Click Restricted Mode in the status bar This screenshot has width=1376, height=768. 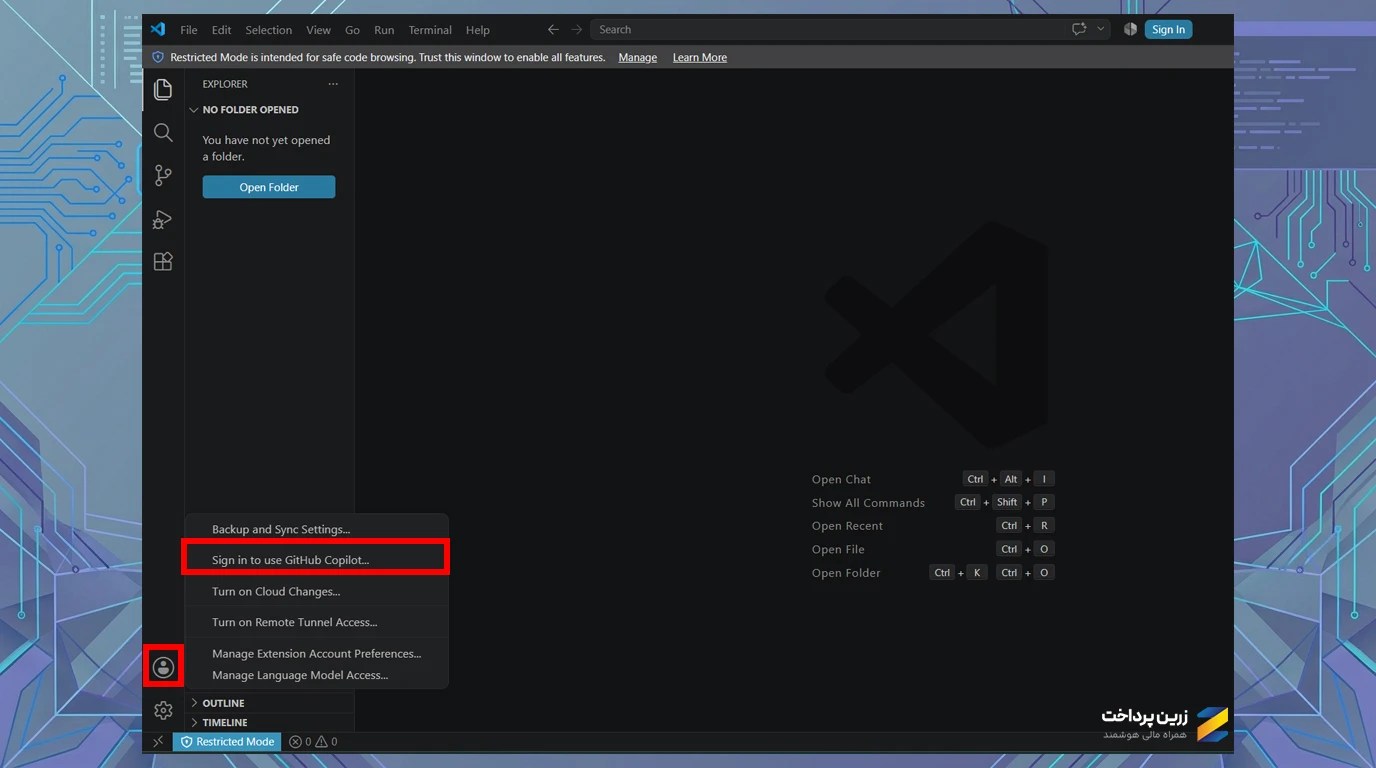point(227,742)
